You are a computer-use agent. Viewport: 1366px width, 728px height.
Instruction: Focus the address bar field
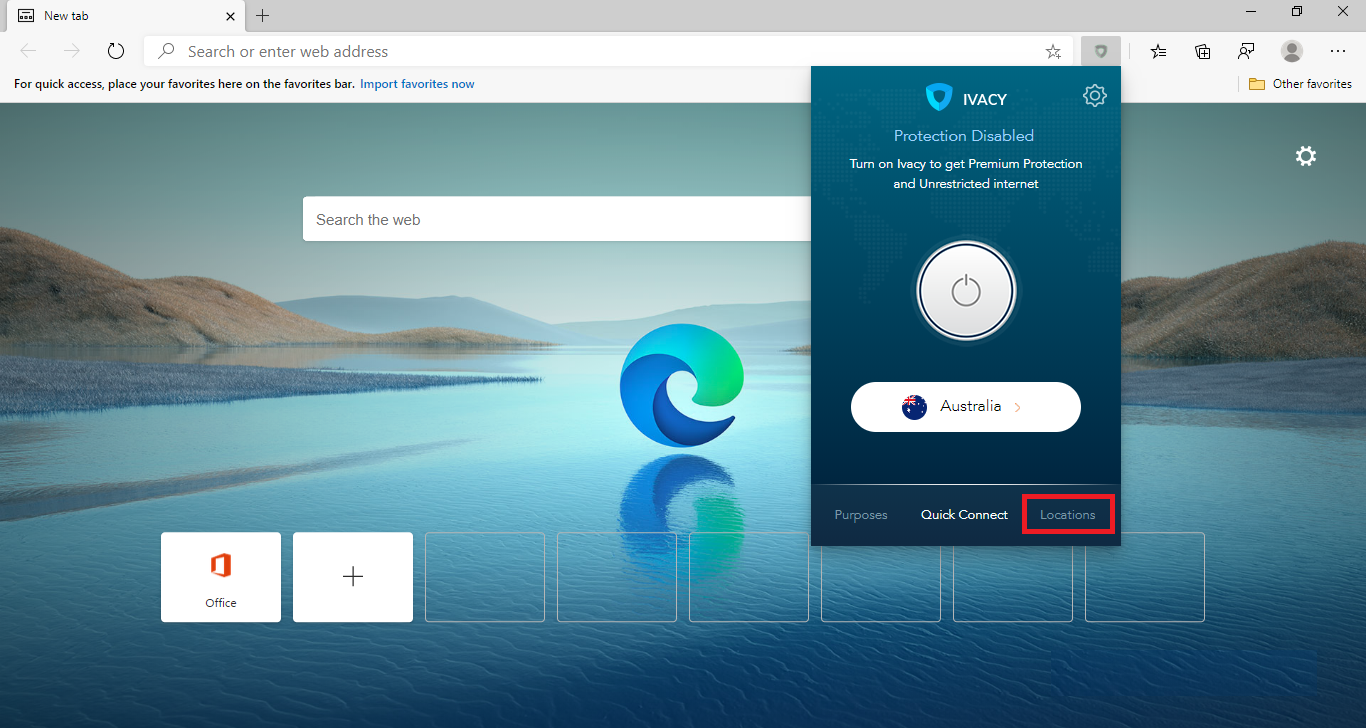tap(608, 51)
